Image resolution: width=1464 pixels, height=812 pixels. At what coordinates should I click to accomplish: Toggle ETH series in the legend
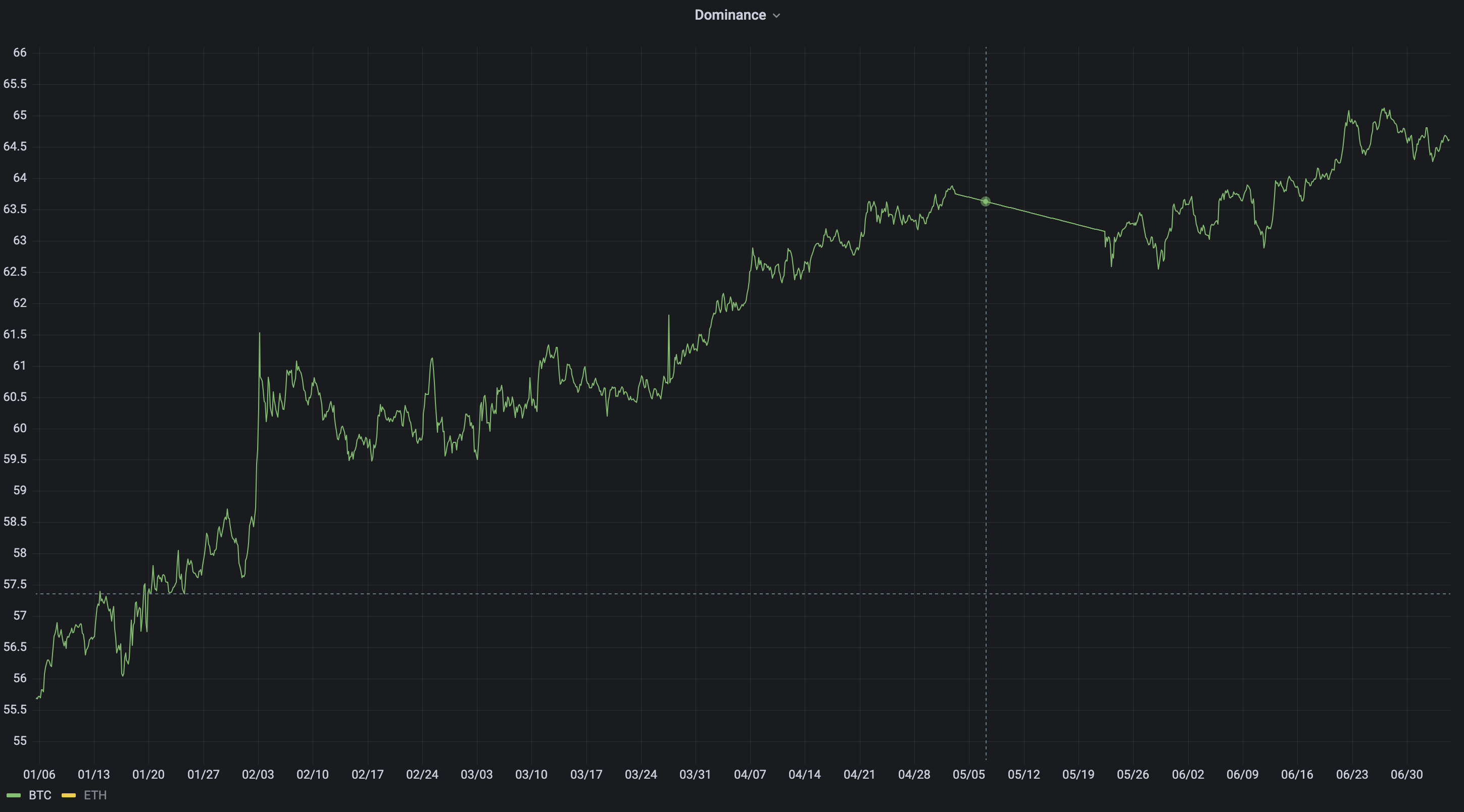coord(95,795)
